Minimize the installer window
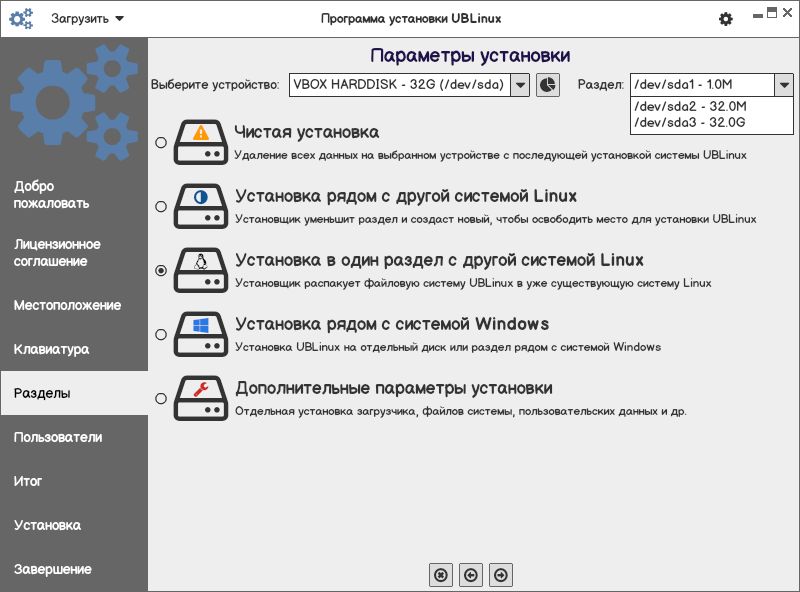This screenshot has height=592, width=800. click(758, 15)
